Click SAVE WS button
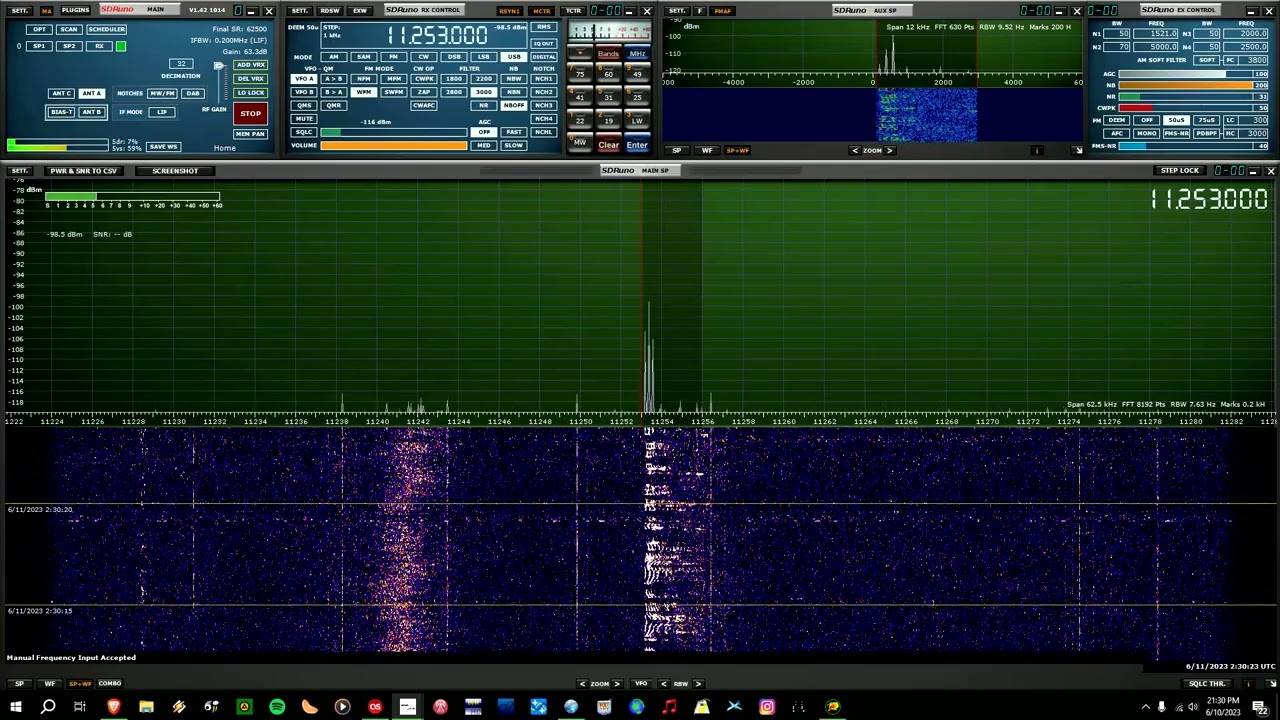The height and width of the screenshot is (720, 1280). [163, 147]
